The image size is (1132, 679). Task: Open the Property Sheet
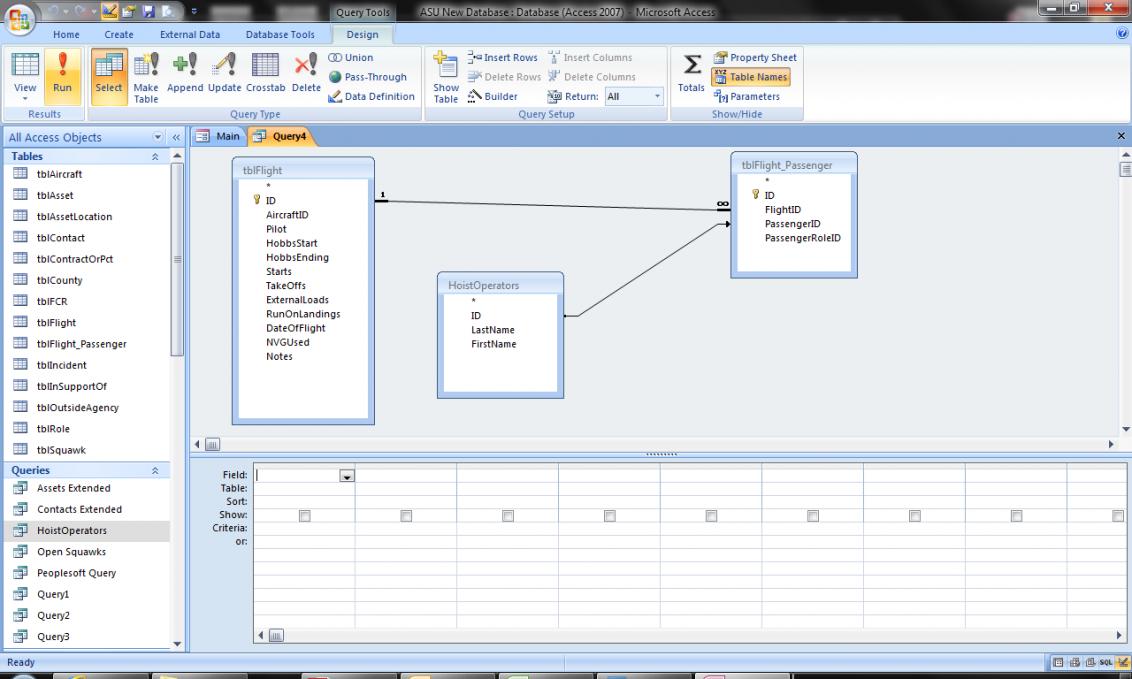coord(755,58)
